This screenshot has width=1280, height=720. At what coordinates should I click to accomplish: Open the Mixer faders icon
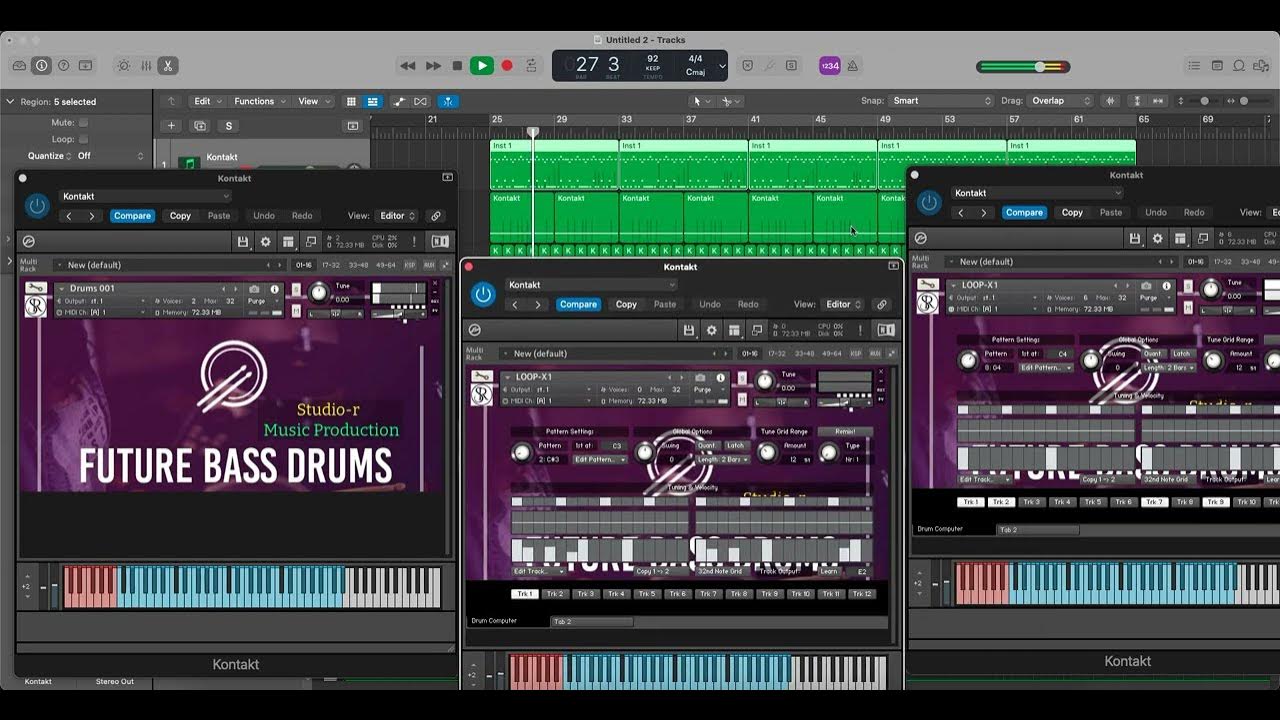[146, 66]
